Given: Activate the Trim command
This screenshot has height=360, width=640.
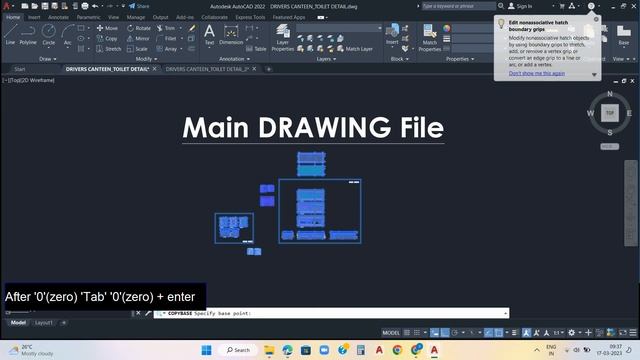Looking at the screenshot, I should tap(166, 28).
